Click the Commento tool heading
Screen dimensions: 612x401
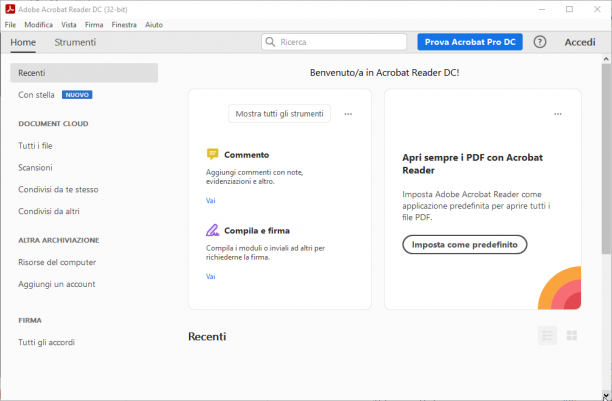(247, 155)
